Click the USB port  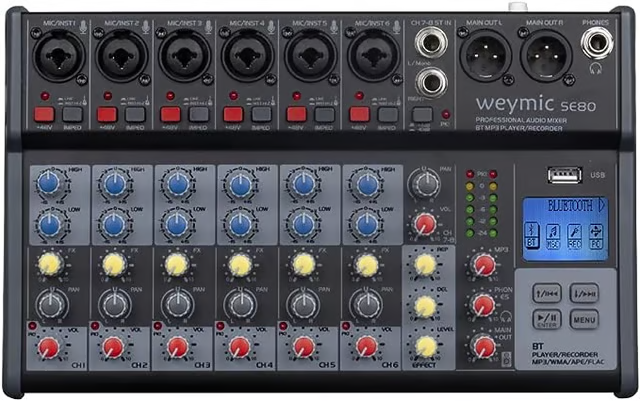565,175
